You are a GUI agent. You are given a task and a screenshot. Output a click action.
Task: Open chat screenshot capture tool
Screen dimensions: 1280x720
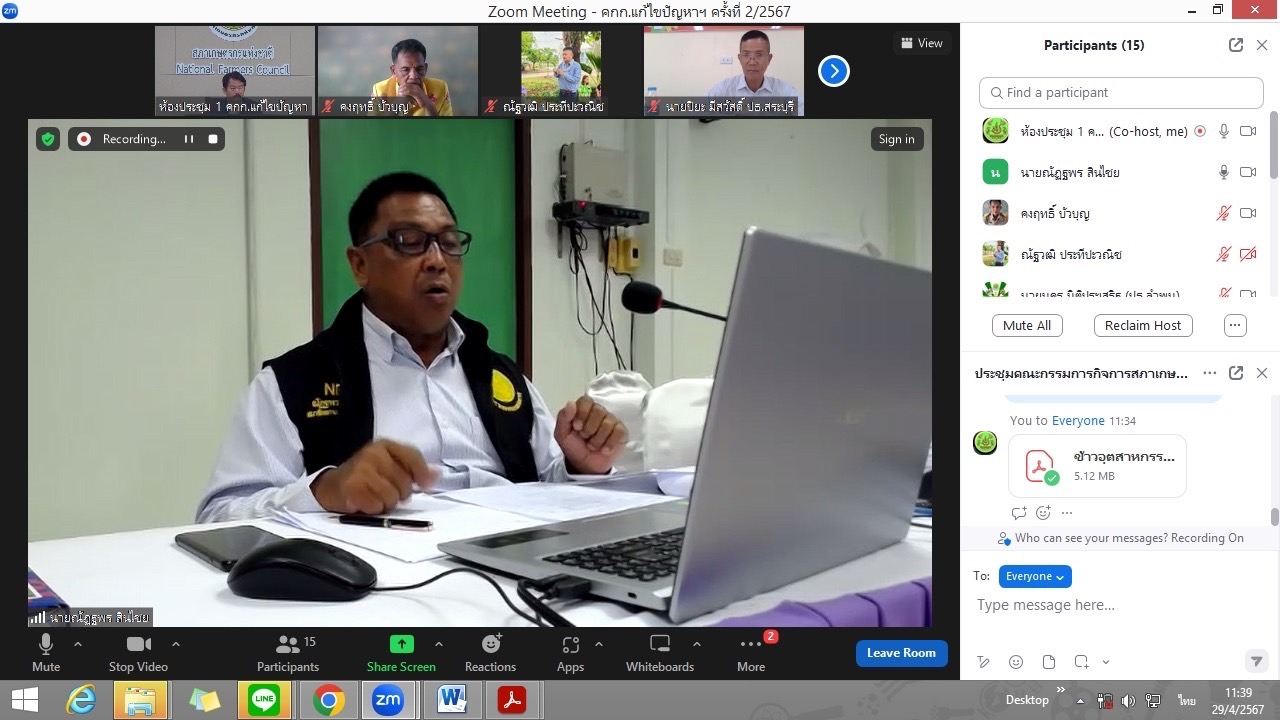(1081, 662)
